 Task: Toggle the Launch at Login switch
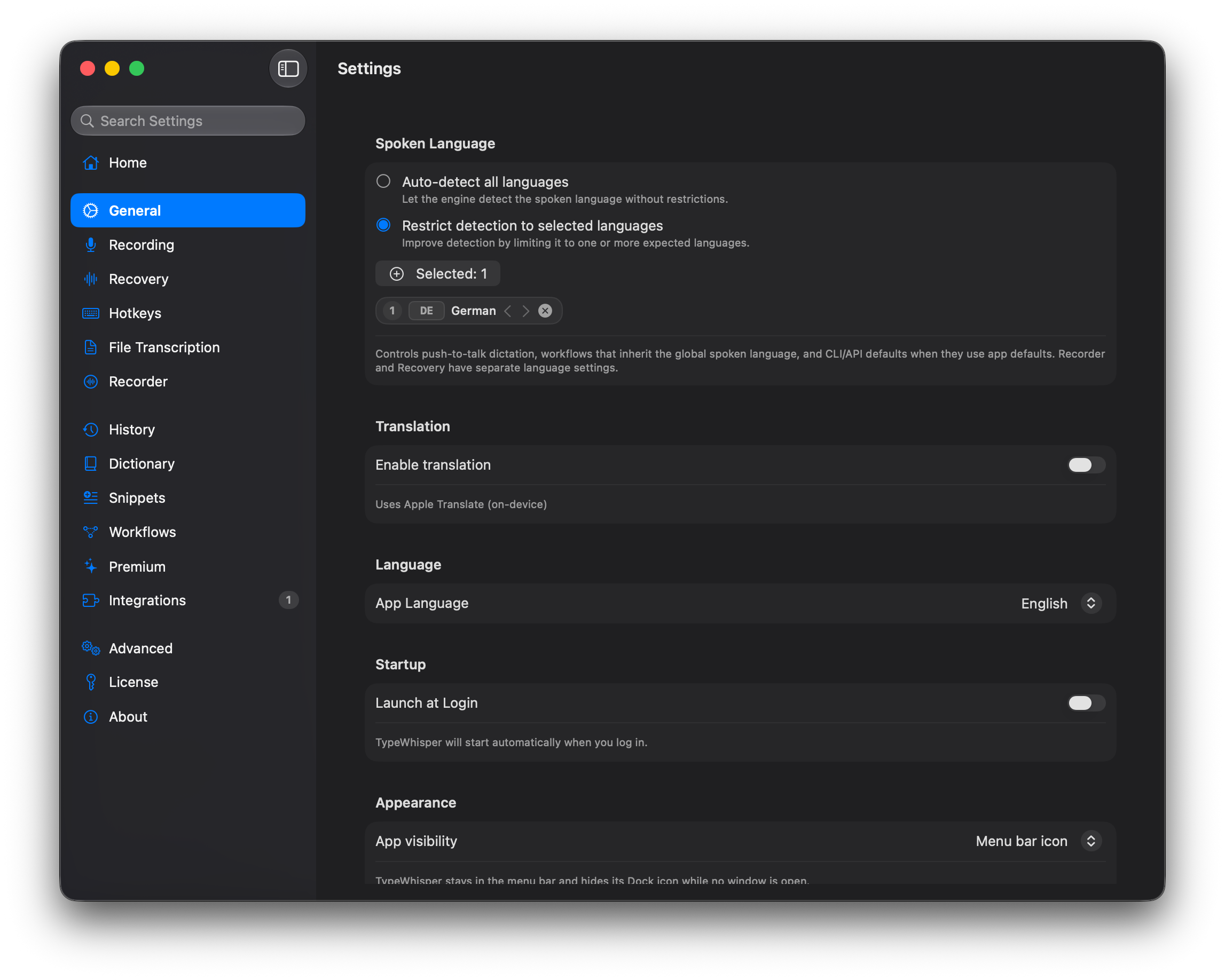[1086, 703]
